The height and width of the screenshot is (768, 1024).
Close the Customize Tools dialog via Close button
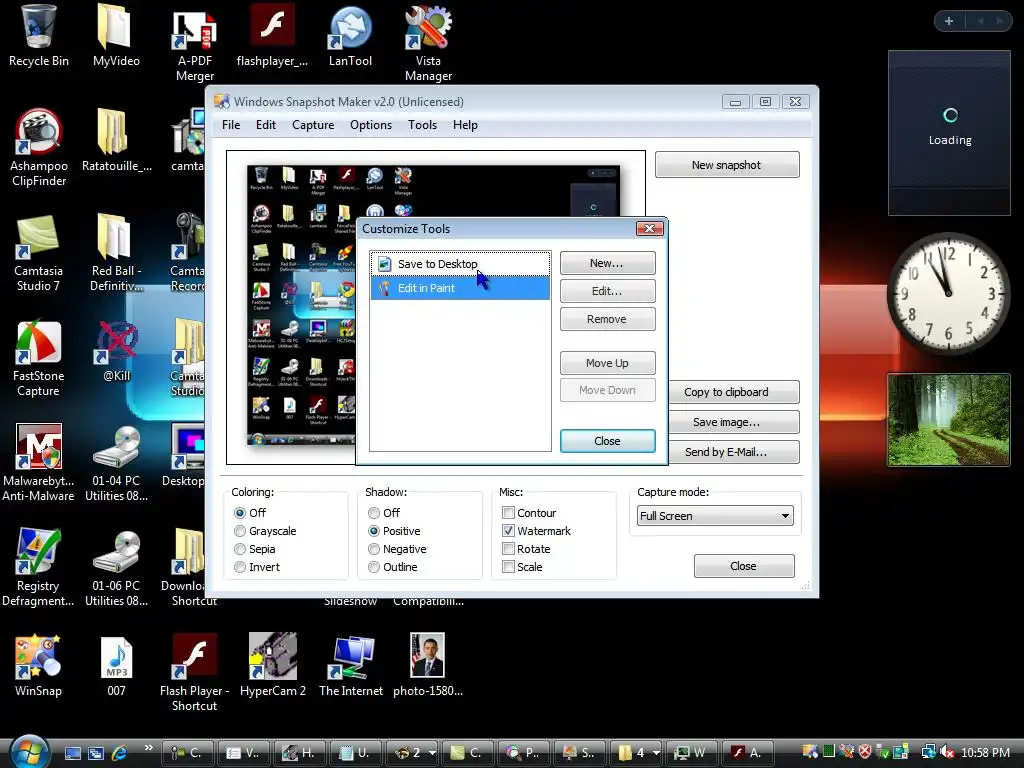[x=607, y=441]
